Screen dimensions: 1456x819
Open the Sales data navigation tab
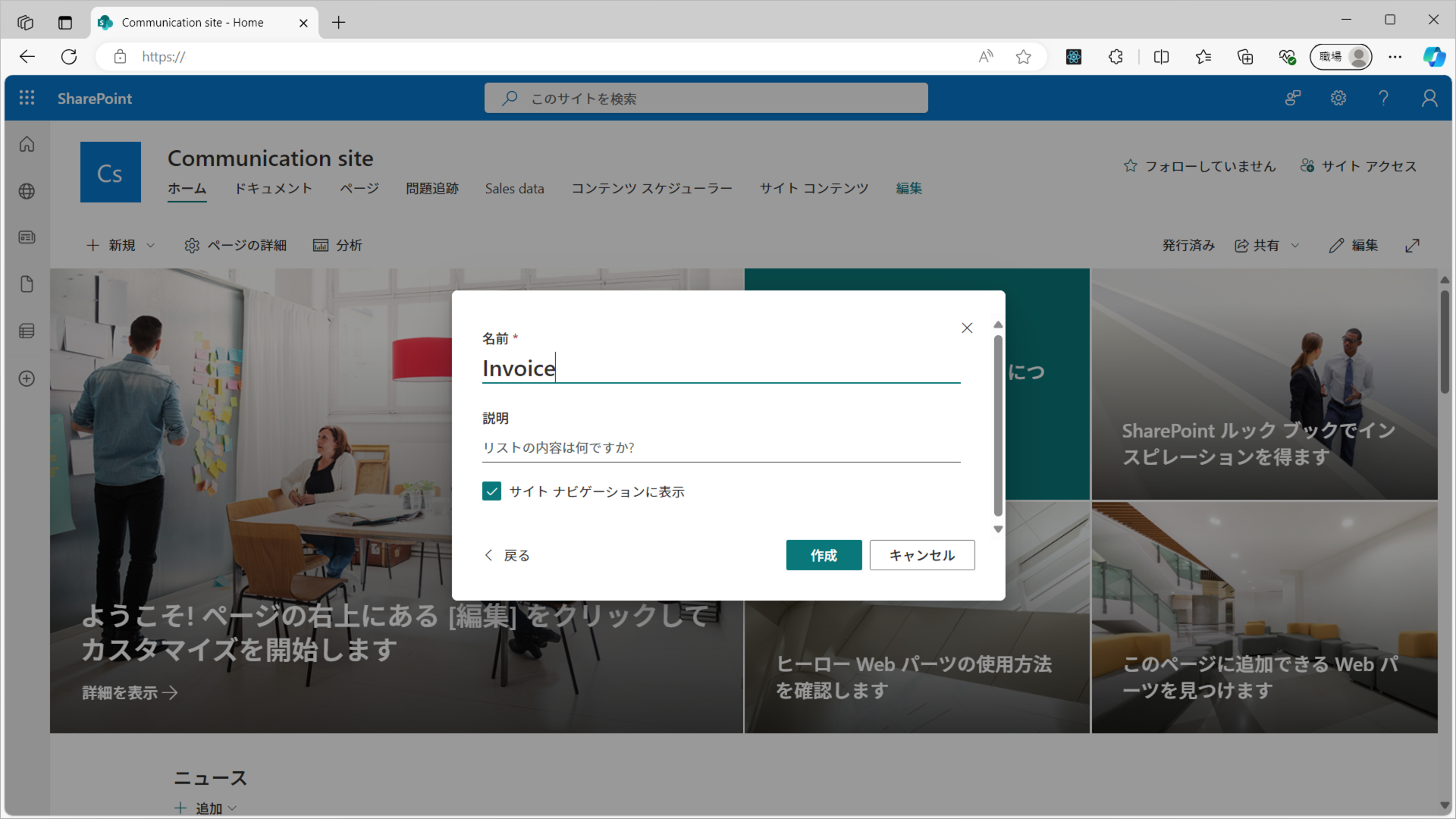(x=514, y=188)
